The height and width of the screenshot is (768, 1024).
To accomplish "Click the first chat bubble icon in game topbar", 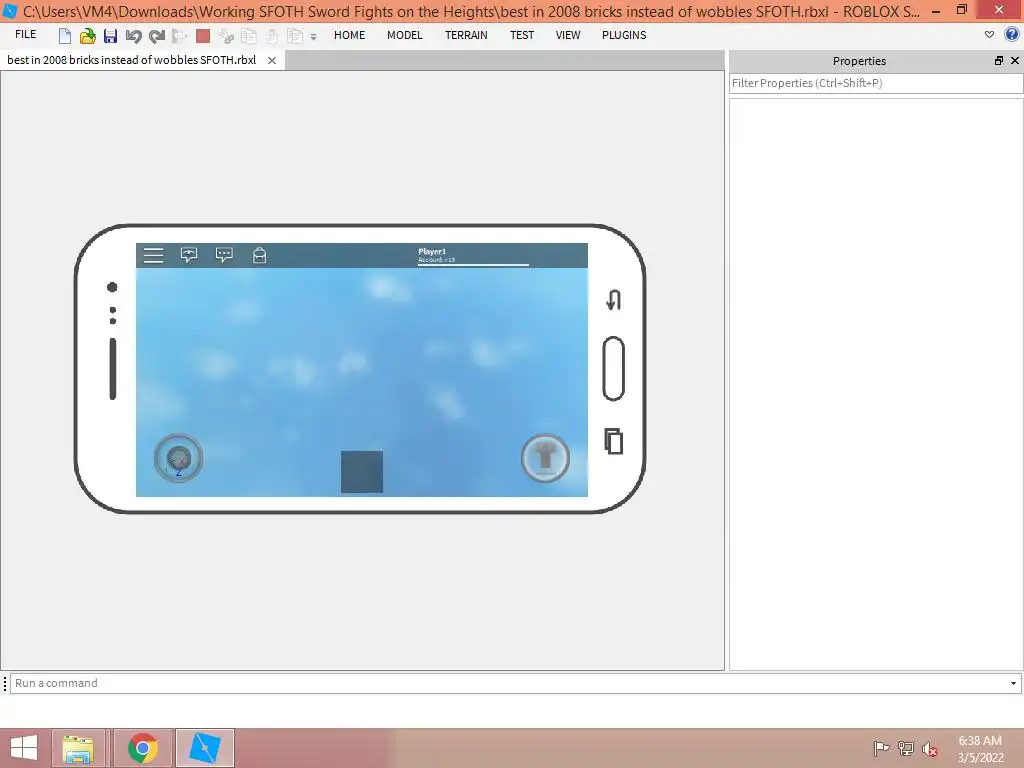I will pyautogui.click(x=189, y=255).
